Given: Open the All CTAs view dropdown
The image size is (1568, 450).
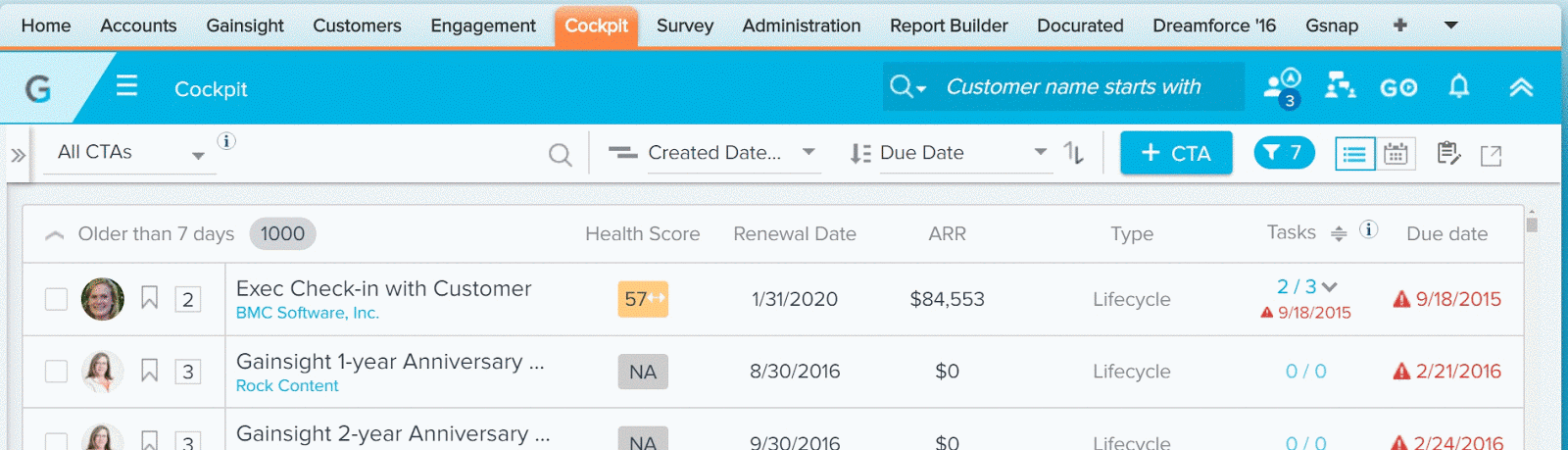Looking at the screenshot, I should click(x=129, y=153).
